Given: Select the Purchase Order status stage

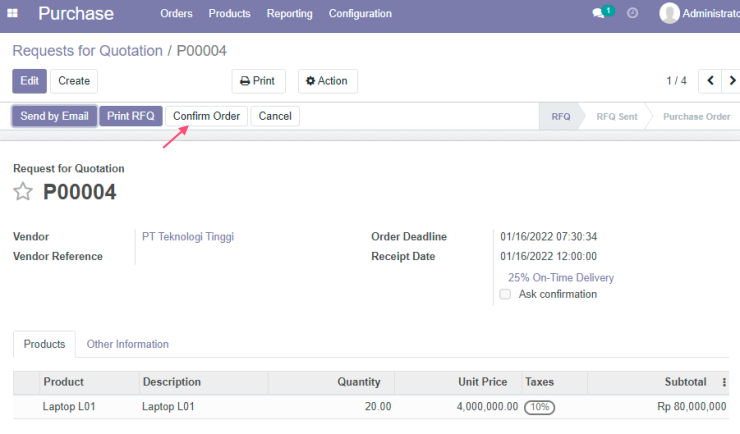Looking at the screenshot, I should pos(696,117).
